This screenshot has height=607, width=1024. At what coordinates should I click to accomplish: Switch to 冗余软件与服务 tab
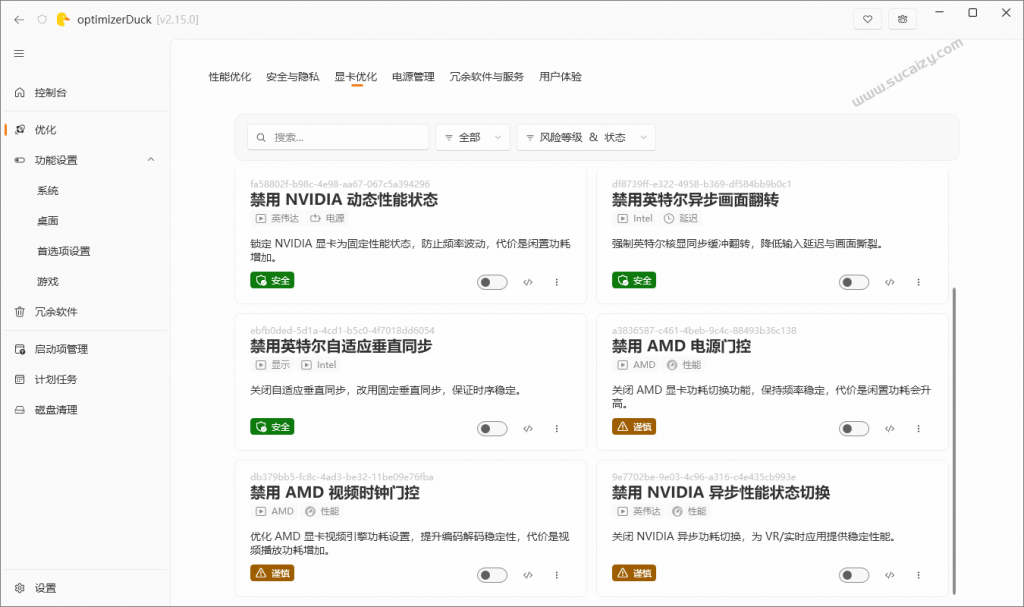tap(487, 76)
